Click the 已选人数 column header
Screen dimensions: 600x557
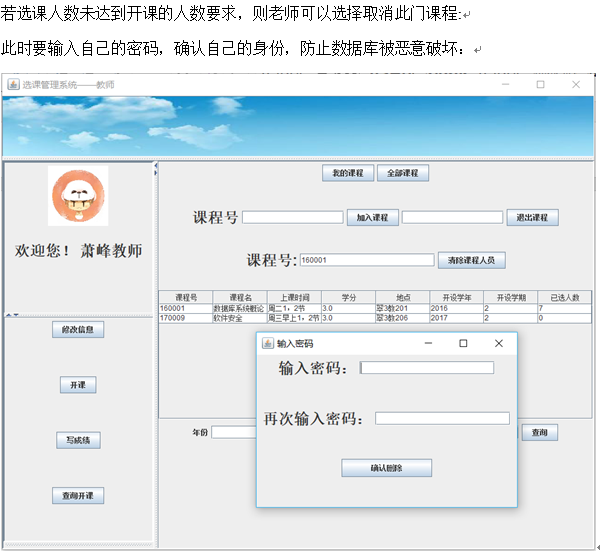[565, 297]
